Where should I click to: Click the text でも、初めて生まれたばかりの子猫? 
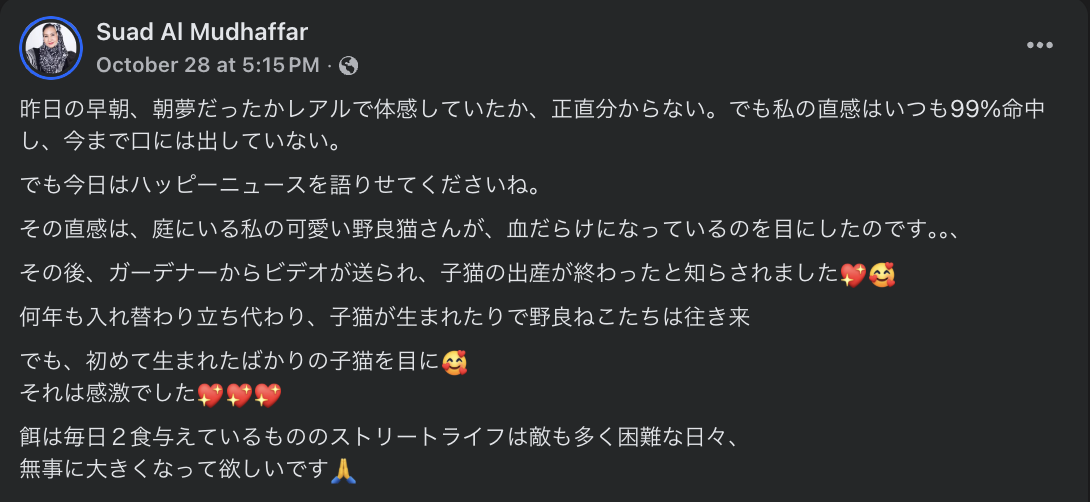point(230,363)
